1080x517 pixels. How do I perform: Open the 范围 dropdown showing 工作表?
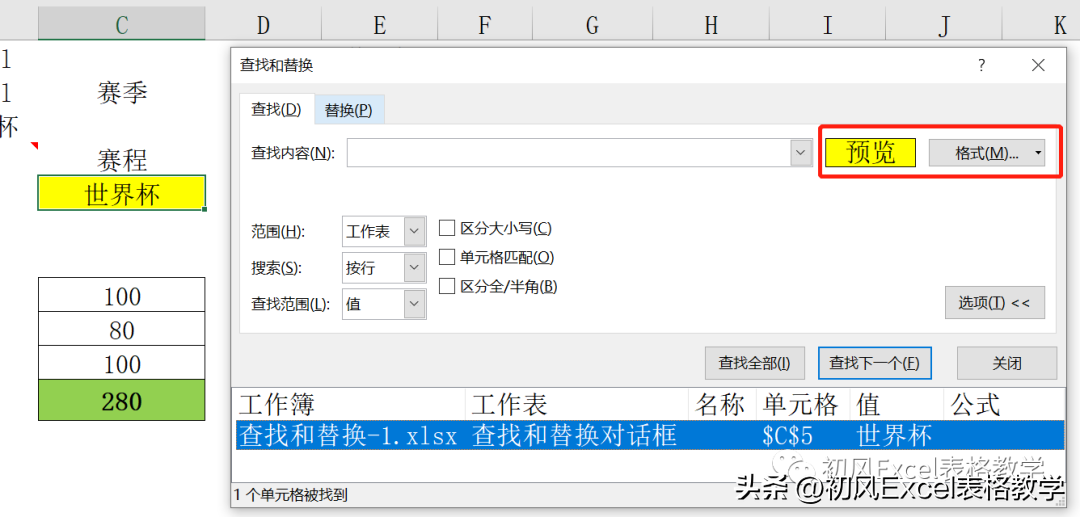coord(384,231)
